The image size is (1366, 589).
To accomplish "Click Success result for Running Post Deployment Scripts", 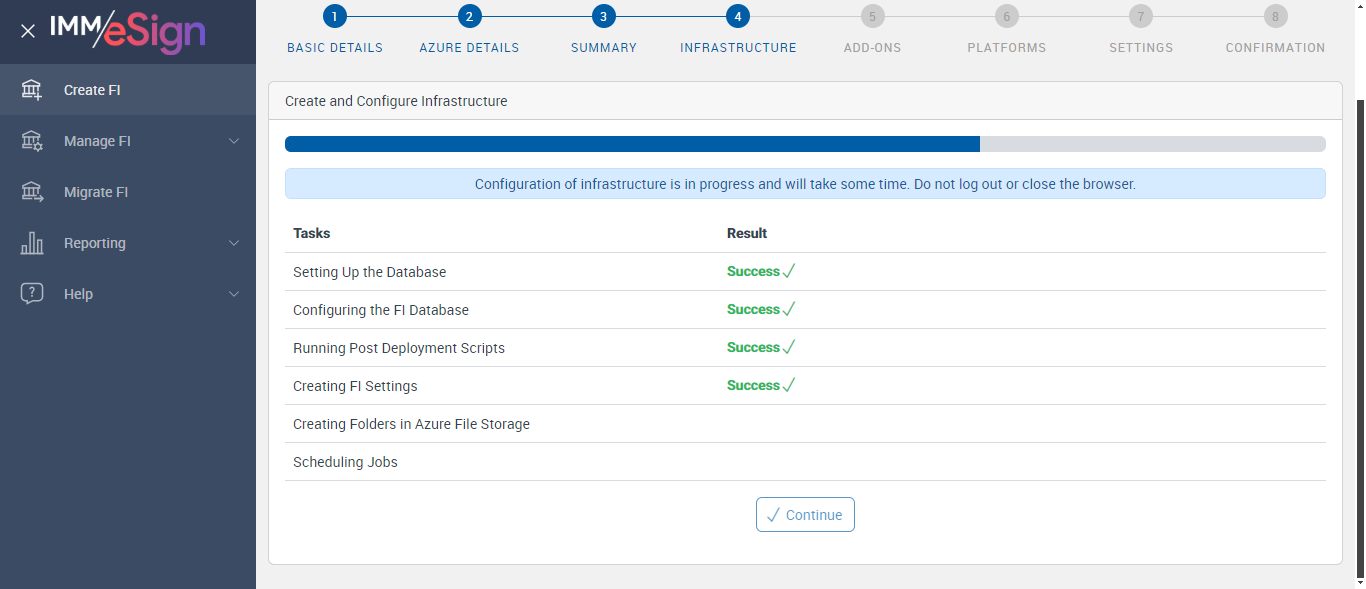I will 761,348.
